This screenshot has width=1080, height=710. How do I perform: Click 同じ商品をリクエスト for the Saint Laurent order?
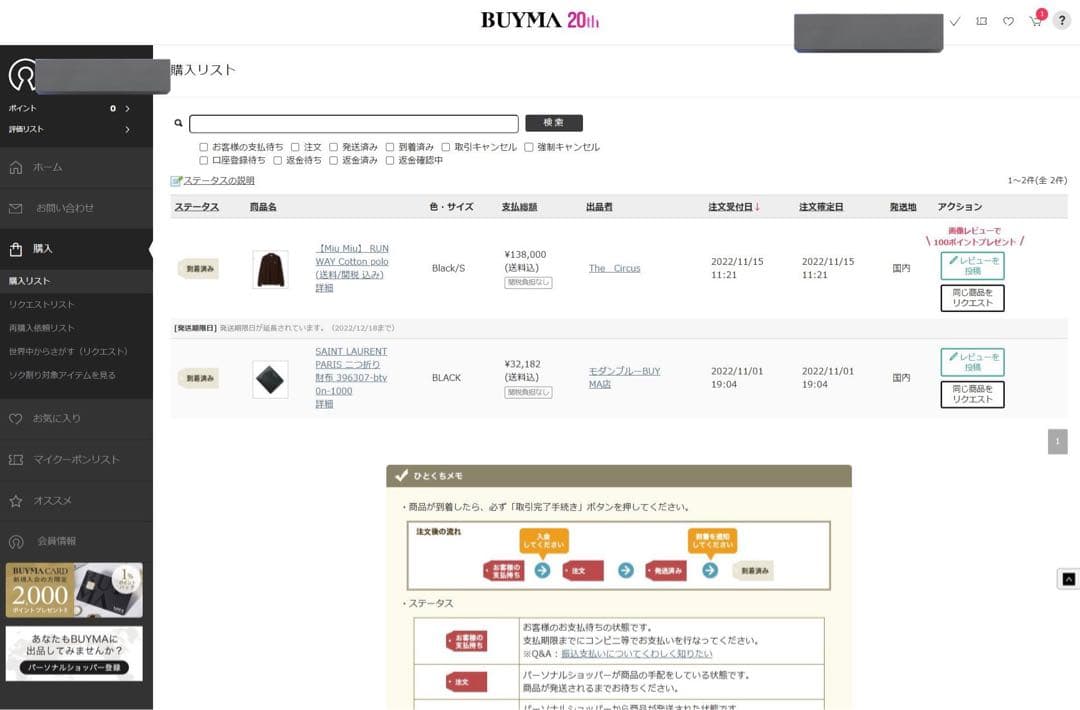click(x=973, y=395)
